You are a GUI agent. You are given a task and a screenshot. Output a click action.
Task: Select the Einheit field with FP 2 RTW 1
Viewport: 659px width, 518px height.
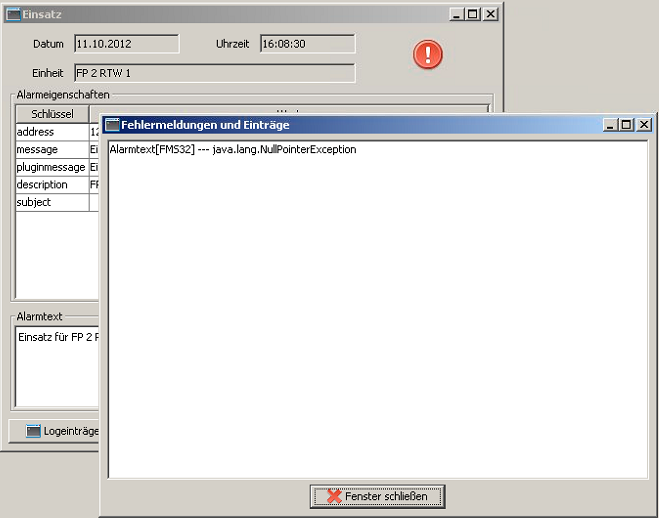coord(213,73)
